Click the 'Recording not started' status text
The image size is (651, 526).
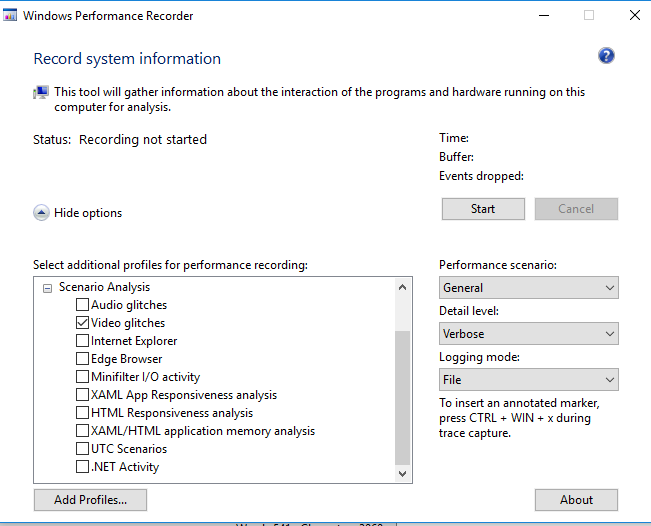coord(143,139)
